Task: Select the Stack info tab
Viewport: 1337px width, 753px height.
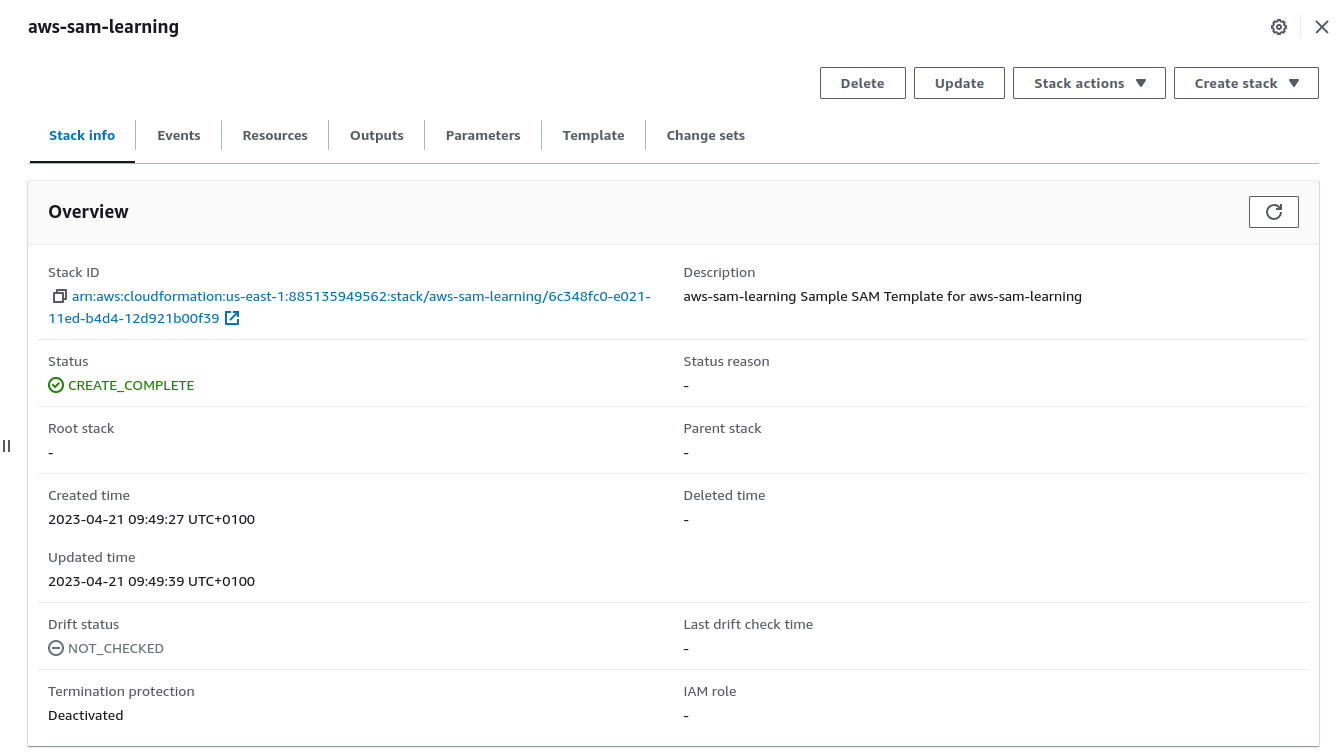Action: coord(82,136)
